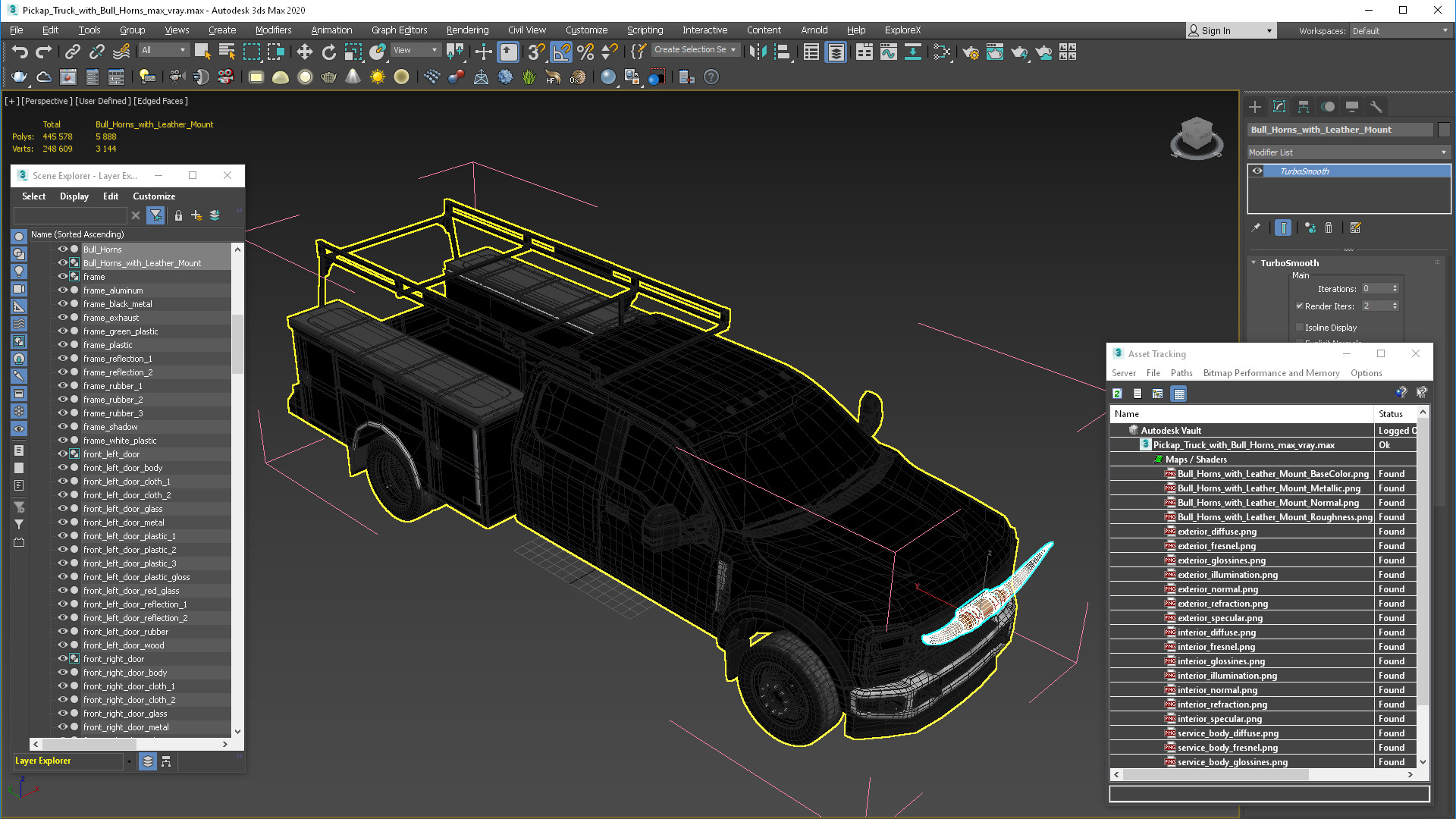Click the object color swatch beside name
The width and height of the screenshot is (1456, 819).
[1444, 130]
